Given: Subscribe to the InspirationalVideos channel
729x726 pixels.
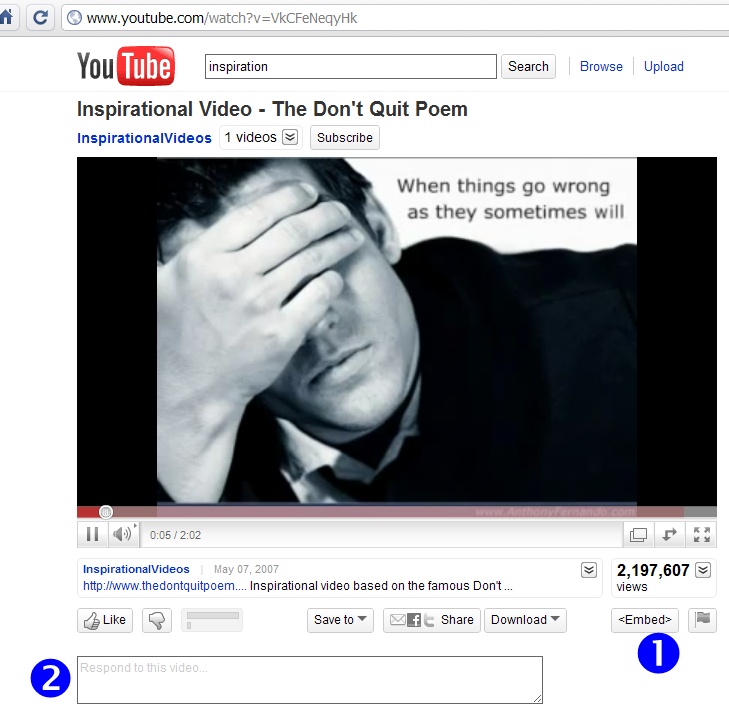Looking at the screenshot, I should pyautogui.click(x=345, y=138).
